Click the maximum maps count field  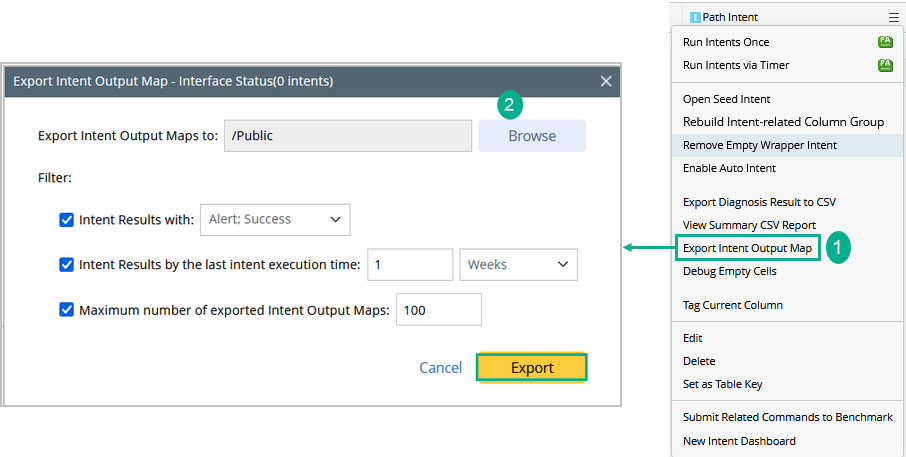pos(439,310)
